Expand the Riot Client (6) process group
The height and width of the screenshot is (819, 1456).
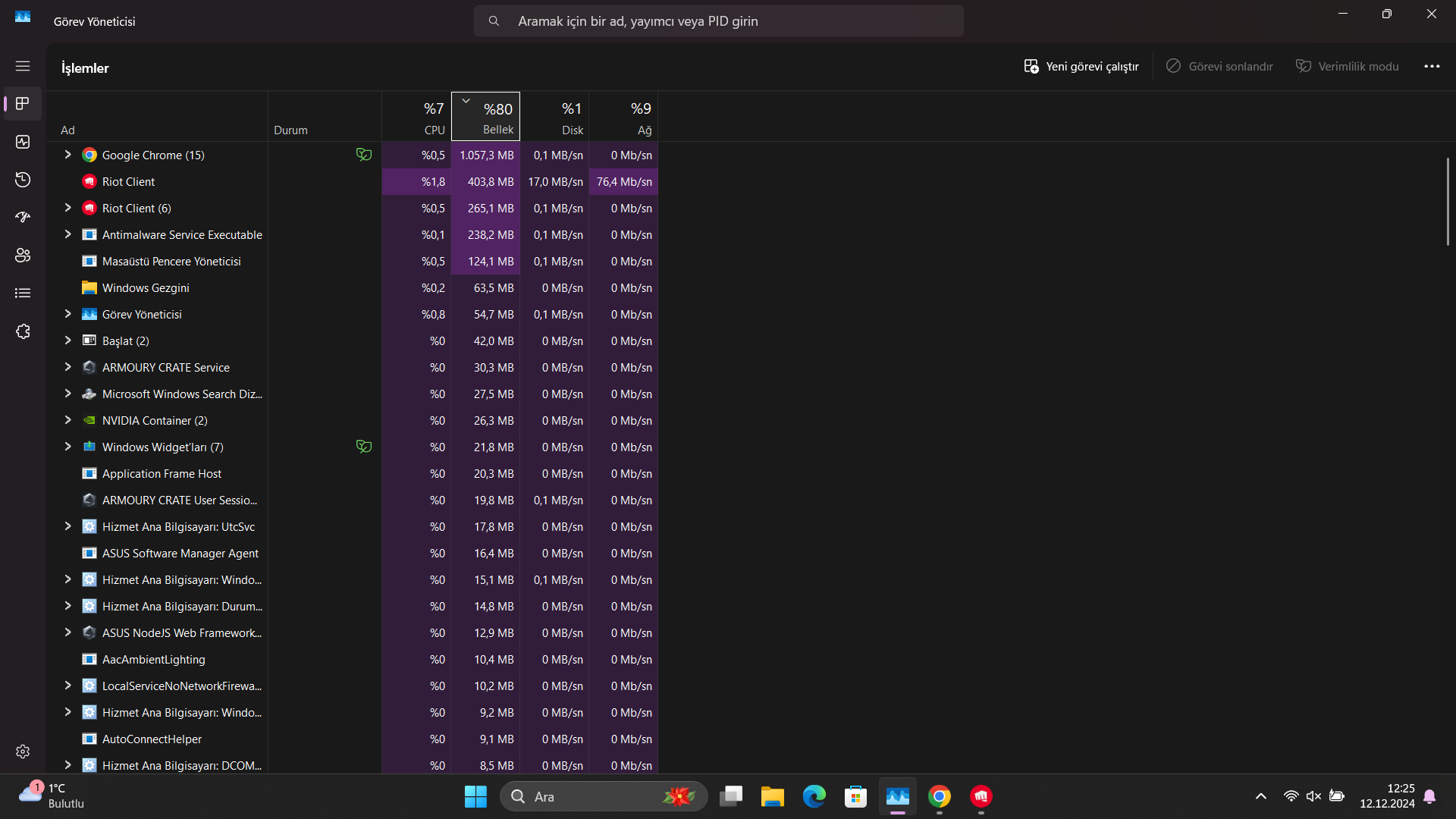(x=67, y=208)
